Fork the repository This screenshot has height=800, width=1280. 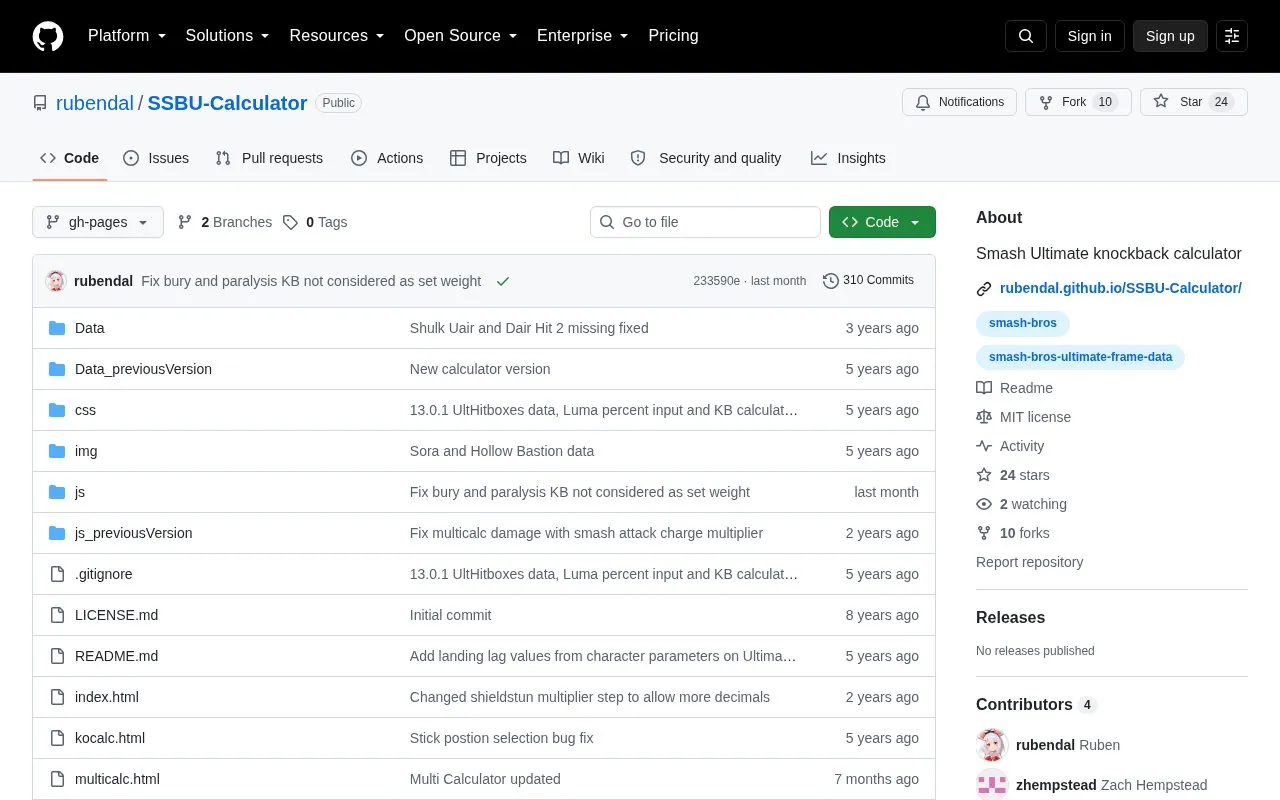click(1078, 102)
